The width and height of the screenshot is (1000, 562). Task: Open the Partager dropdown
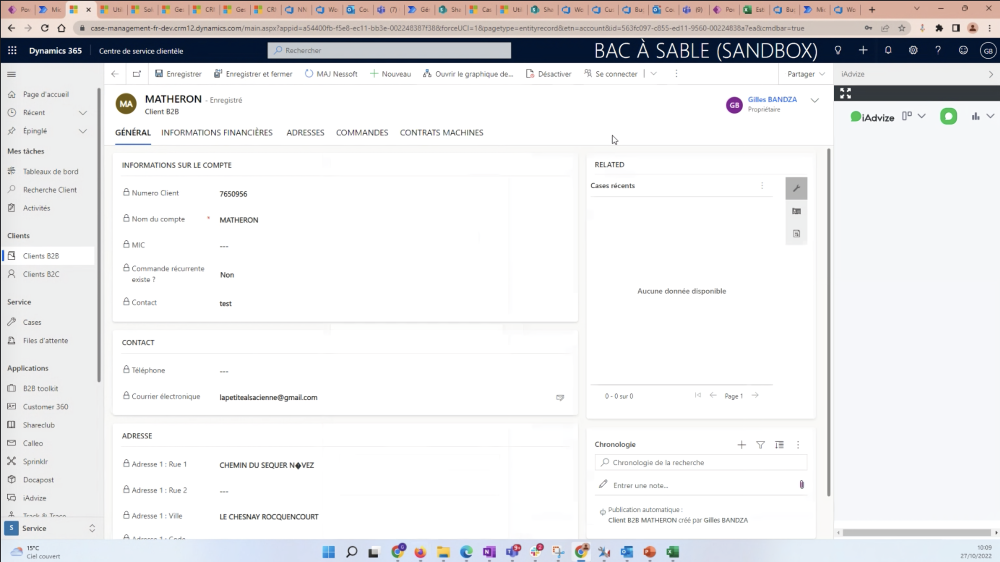click(806, 74)
